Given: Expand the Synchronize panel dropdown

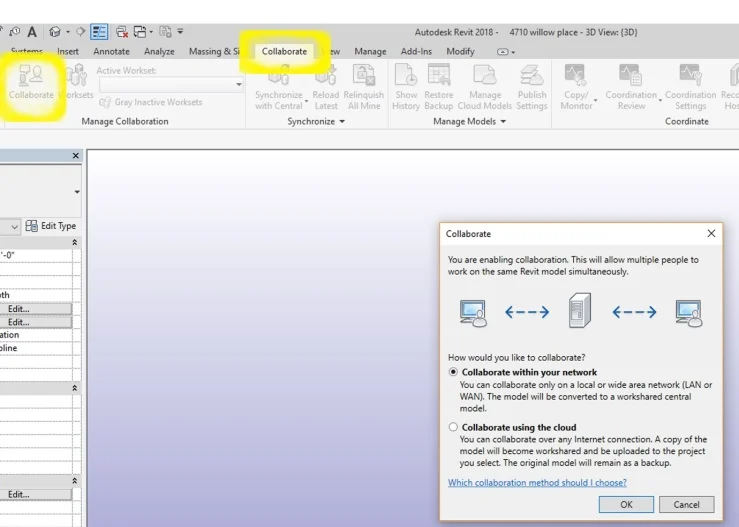Looking at the screenshot, I should [342, 122].
